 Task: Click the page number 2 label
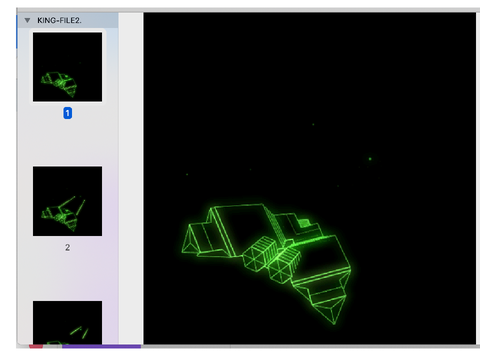[x=68, y=247]
